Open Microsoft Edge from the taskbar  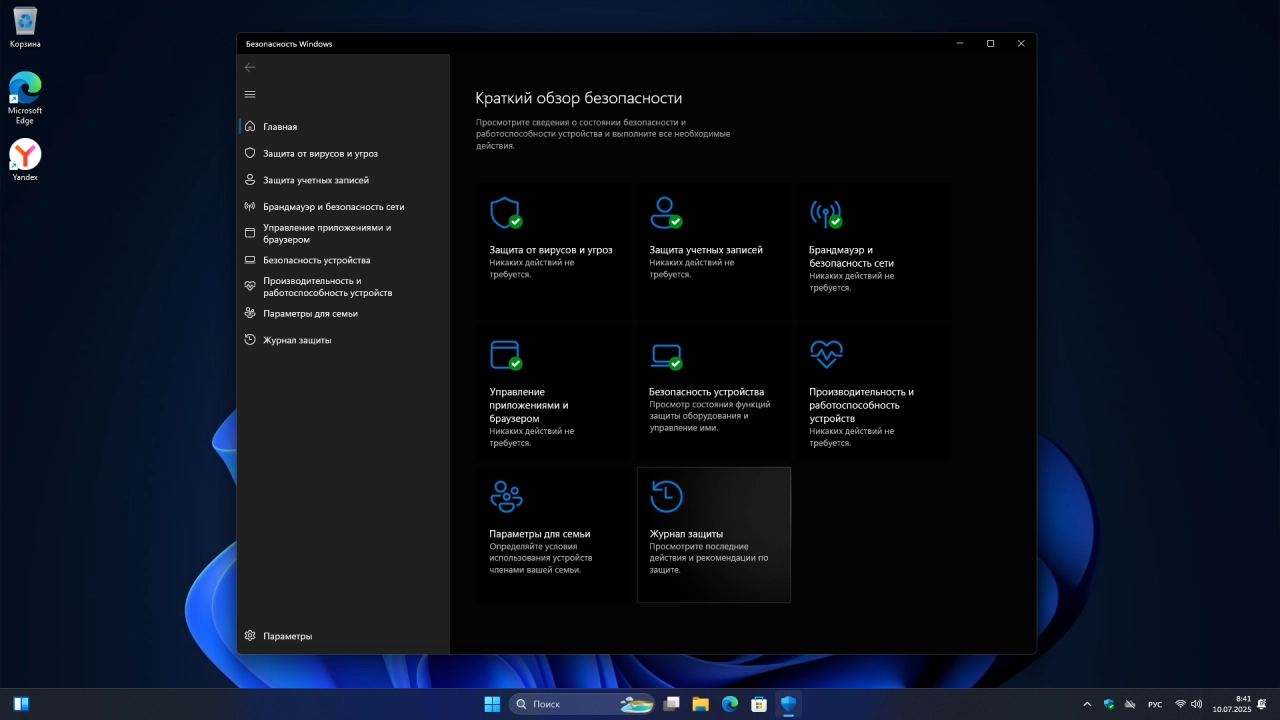pos(730,704)
